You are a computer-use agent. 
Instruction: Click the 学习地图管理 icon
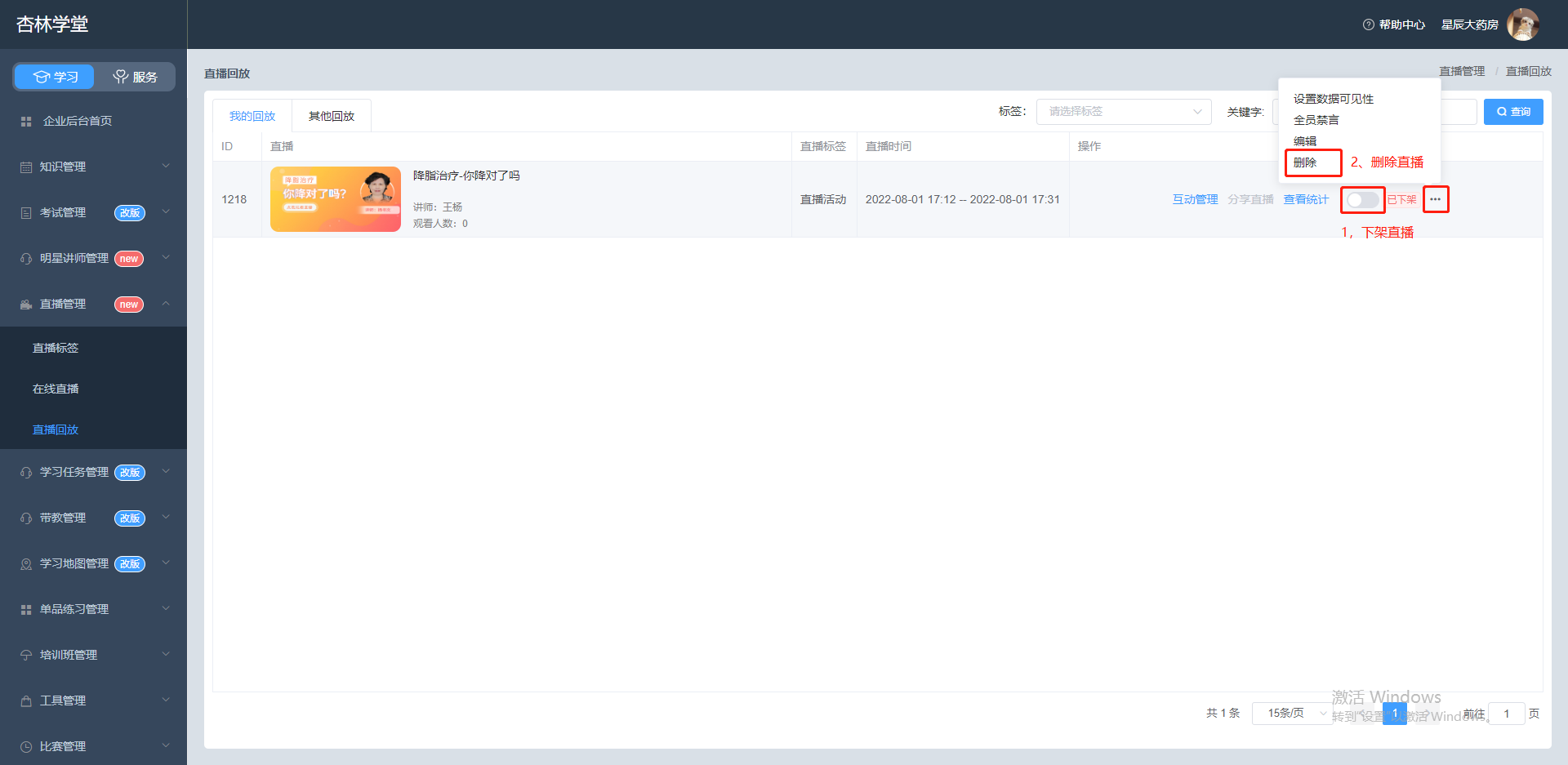pyautogui.click(x=26, y=564)
